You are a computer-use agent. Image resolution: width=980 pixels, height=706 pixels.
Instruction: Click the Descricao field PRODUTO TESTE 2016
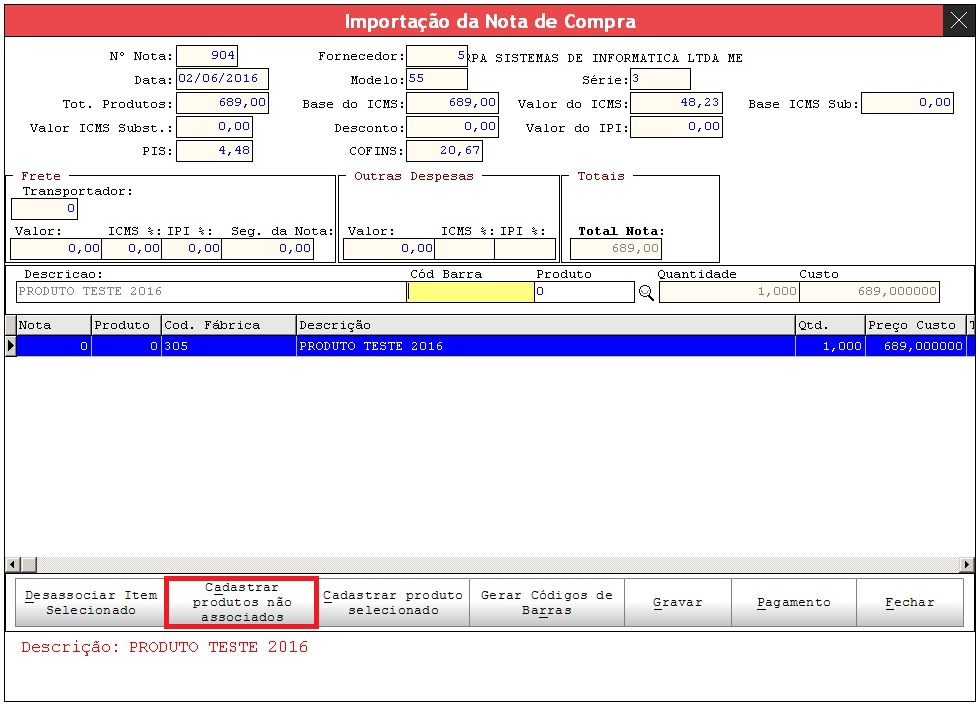click(x=211, y=292)
